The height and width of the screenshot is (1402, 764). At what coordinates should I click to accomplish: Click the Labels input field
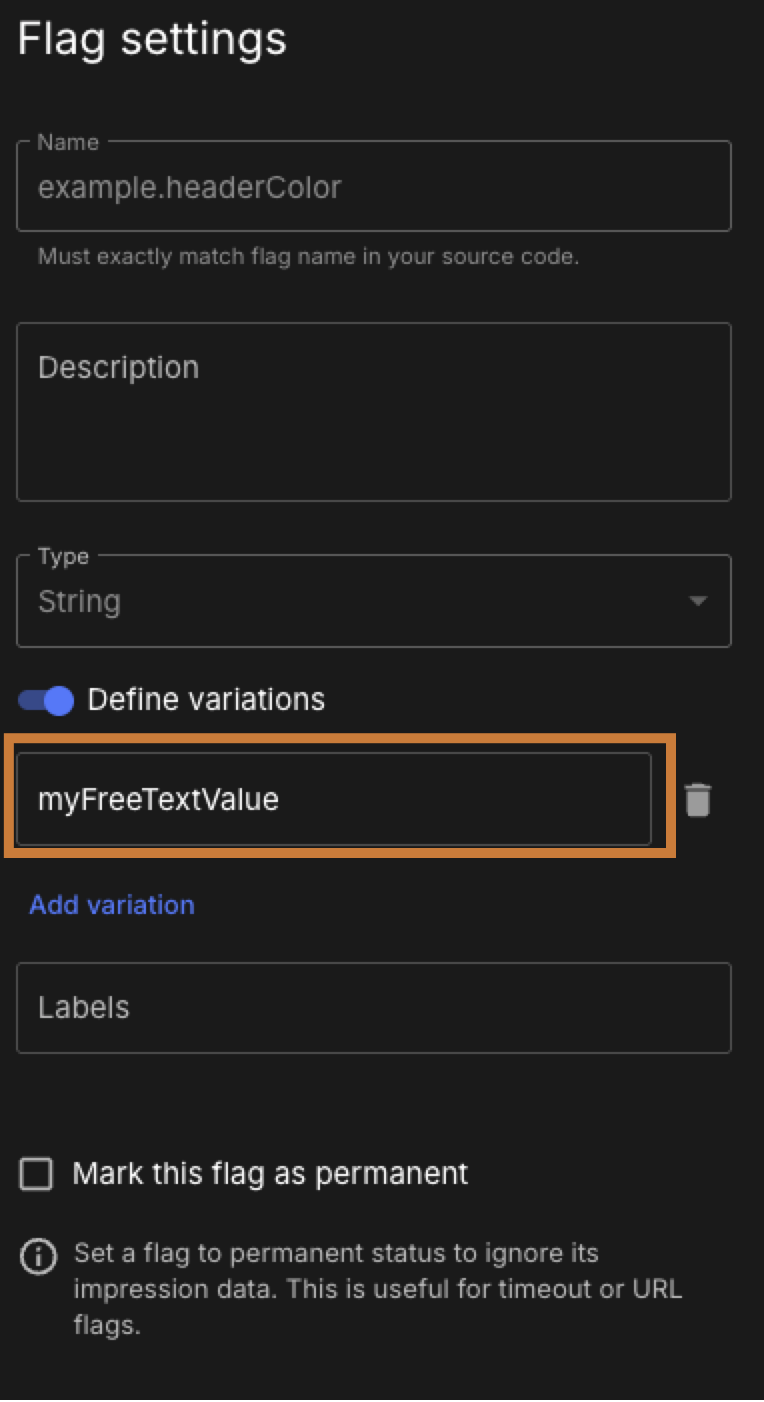pos(374,1008)
